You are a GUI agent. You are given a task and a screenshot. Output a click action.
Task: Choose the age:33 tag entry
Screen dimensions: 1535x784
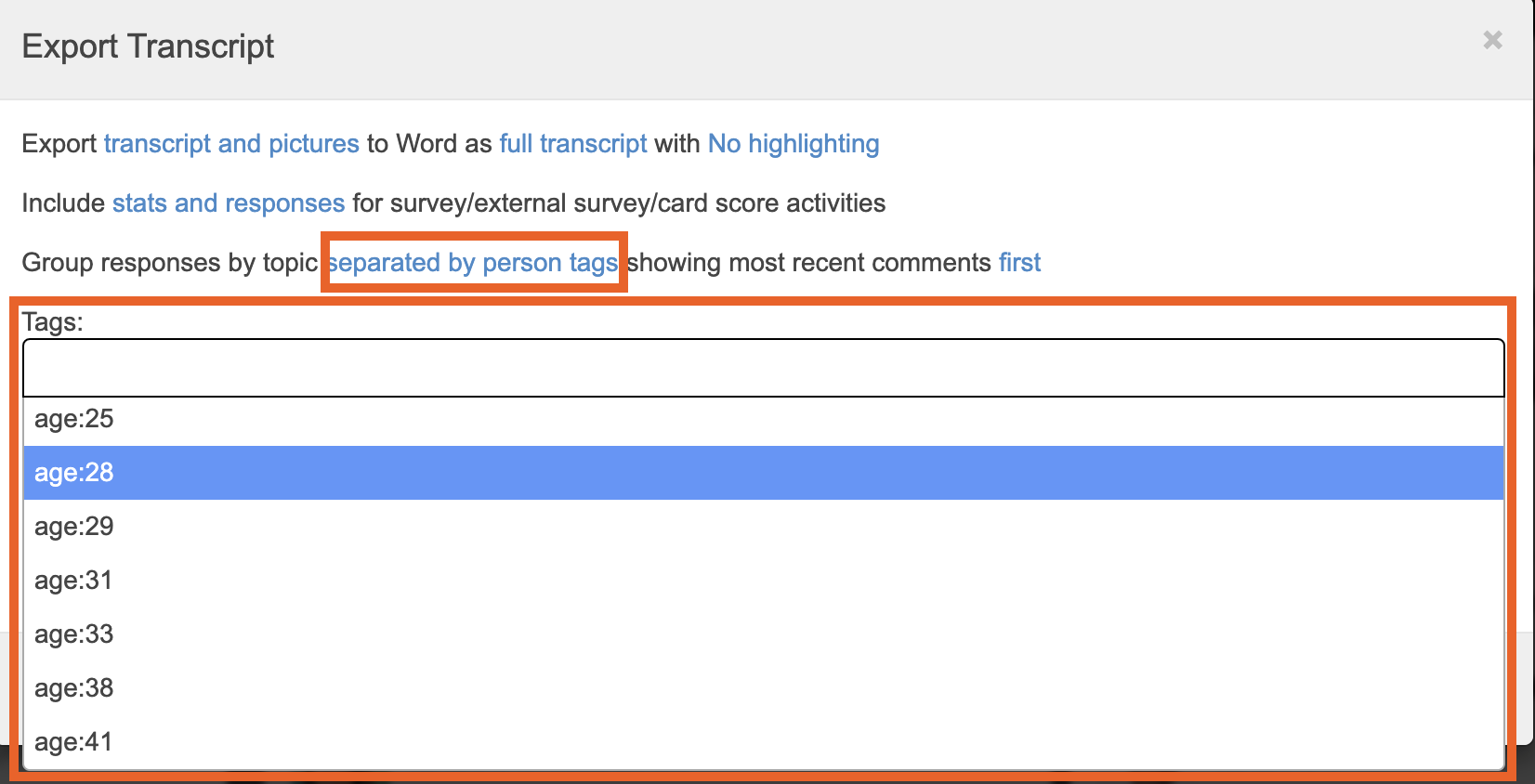pyautogui.click(x=74, y=634)
